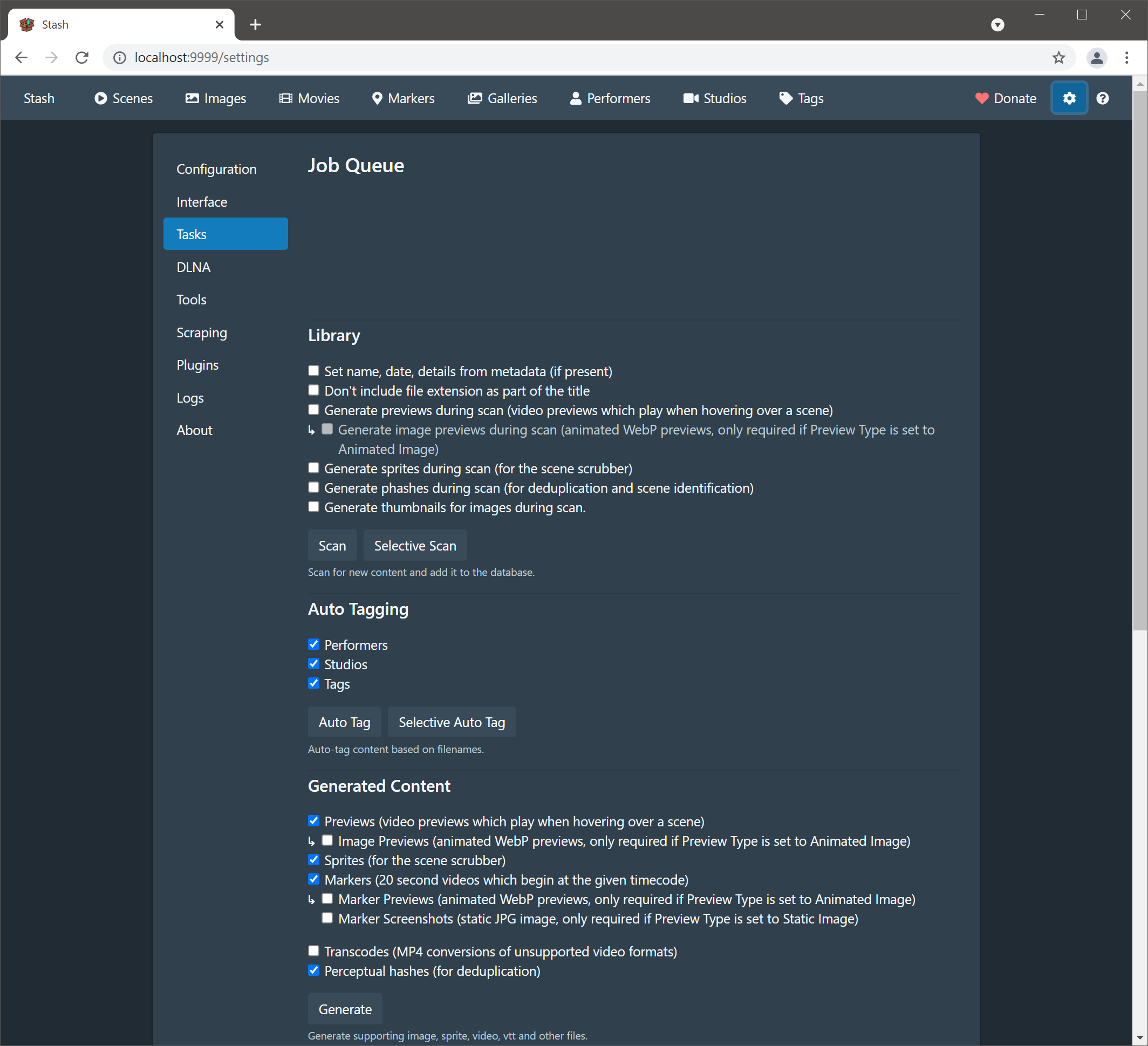Screen dimensions: 1148x1046
Task: Open the Logs settings tab
Action: point(225,398)
